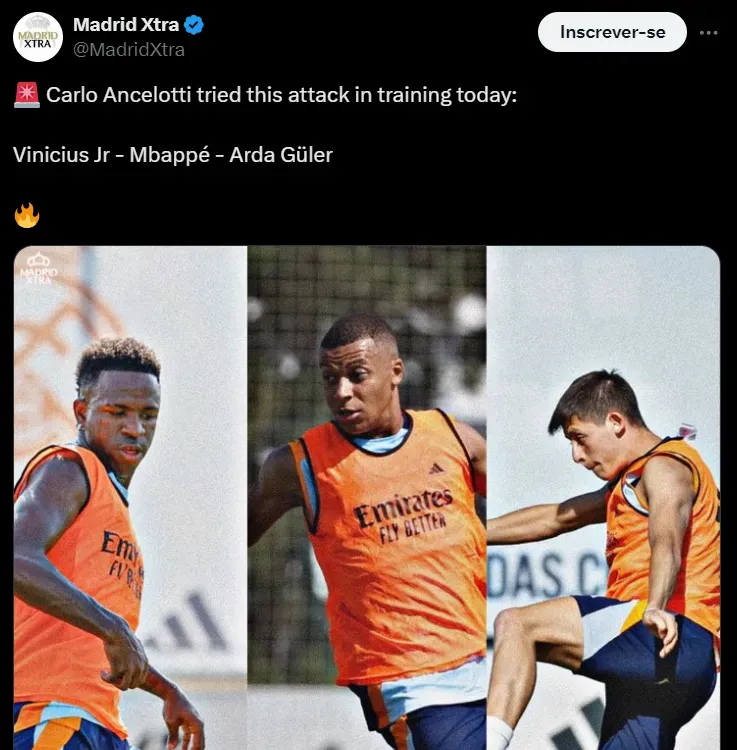Image resolution: width=737 pixels, height=750 pixels.
Task: Click the partial Emirates text on left bib
Action: click(122, 562)
